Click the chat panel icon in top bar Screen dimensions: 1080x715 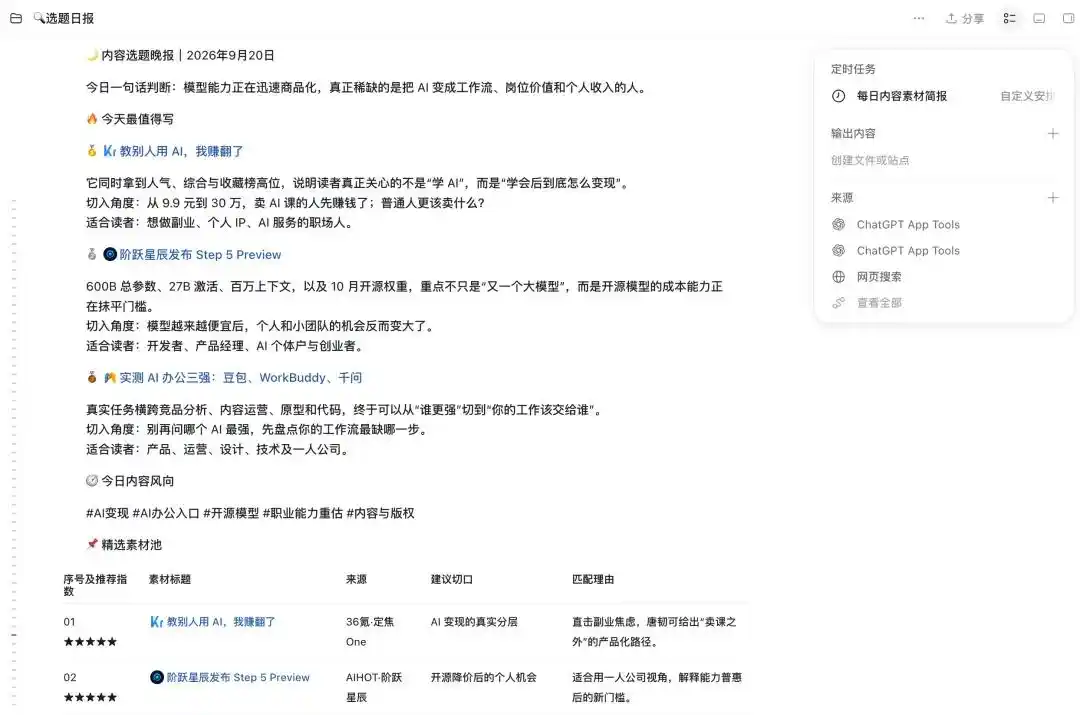pos(1039,19)
